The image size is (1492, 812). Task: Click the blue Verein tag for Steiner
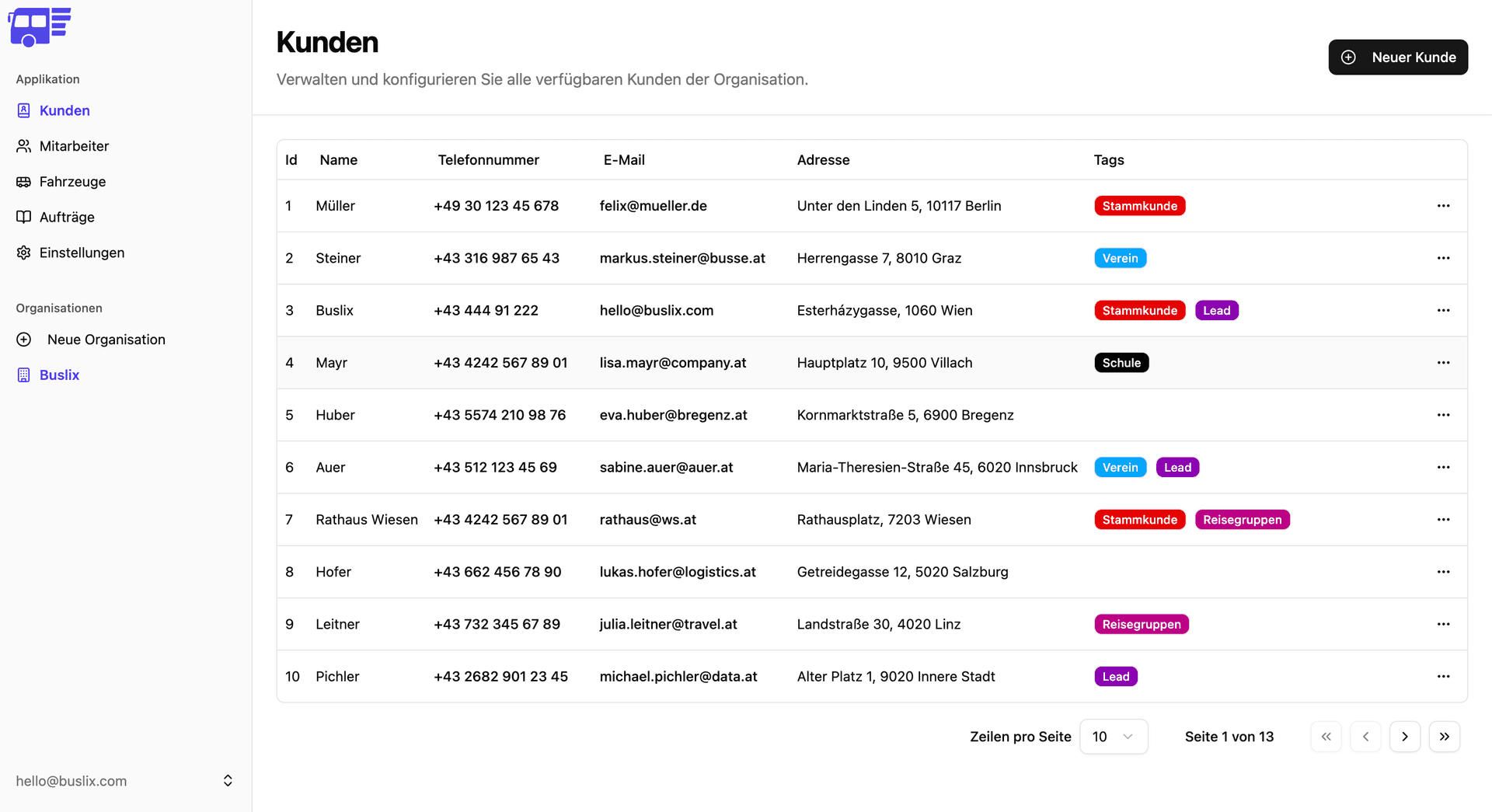tap(1120, 258)
